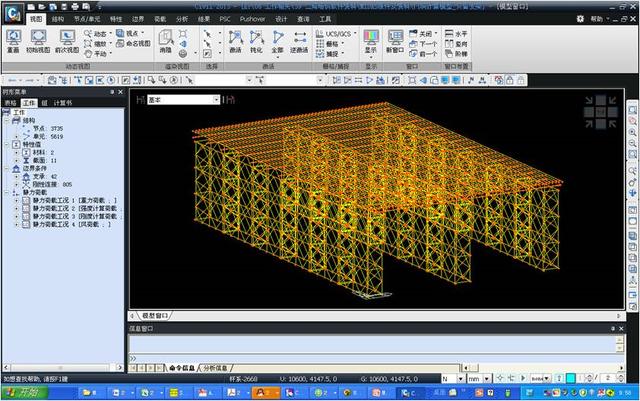Viewport: 640px width, 401px height.
Task: Click the 阶梯 (Cascade) window layout icon
Action: tap(456, 53)
